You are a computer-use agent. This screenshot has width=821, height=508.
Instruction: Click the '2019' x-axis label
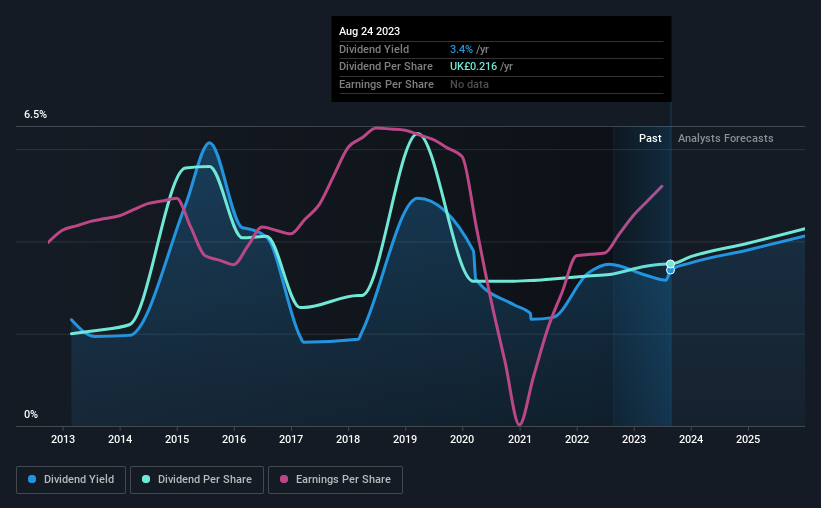pos(405,439)
